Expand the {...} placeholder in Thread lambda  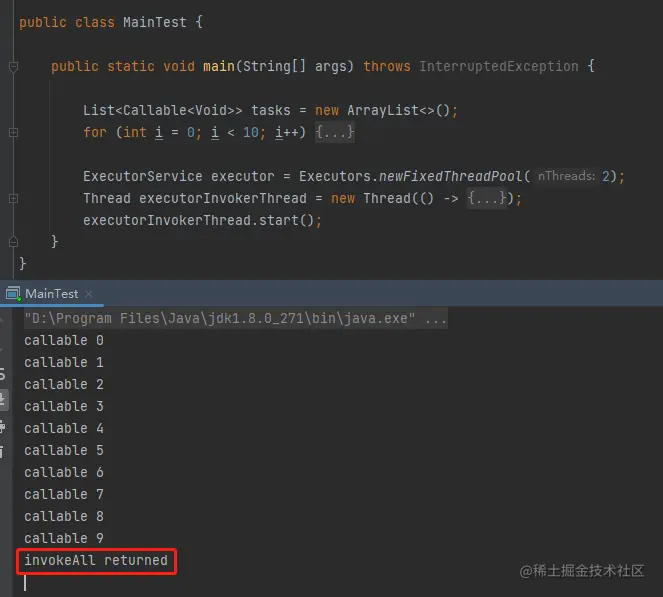coord(487,198)
